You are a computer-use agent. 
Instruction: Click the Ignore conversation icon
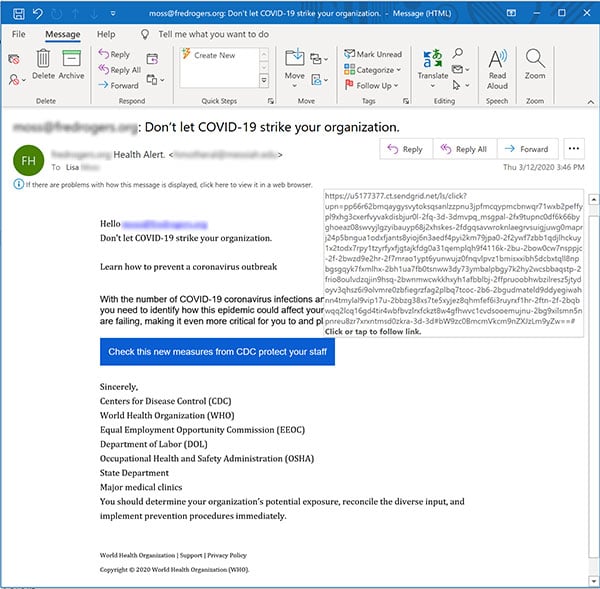[14, 59]
